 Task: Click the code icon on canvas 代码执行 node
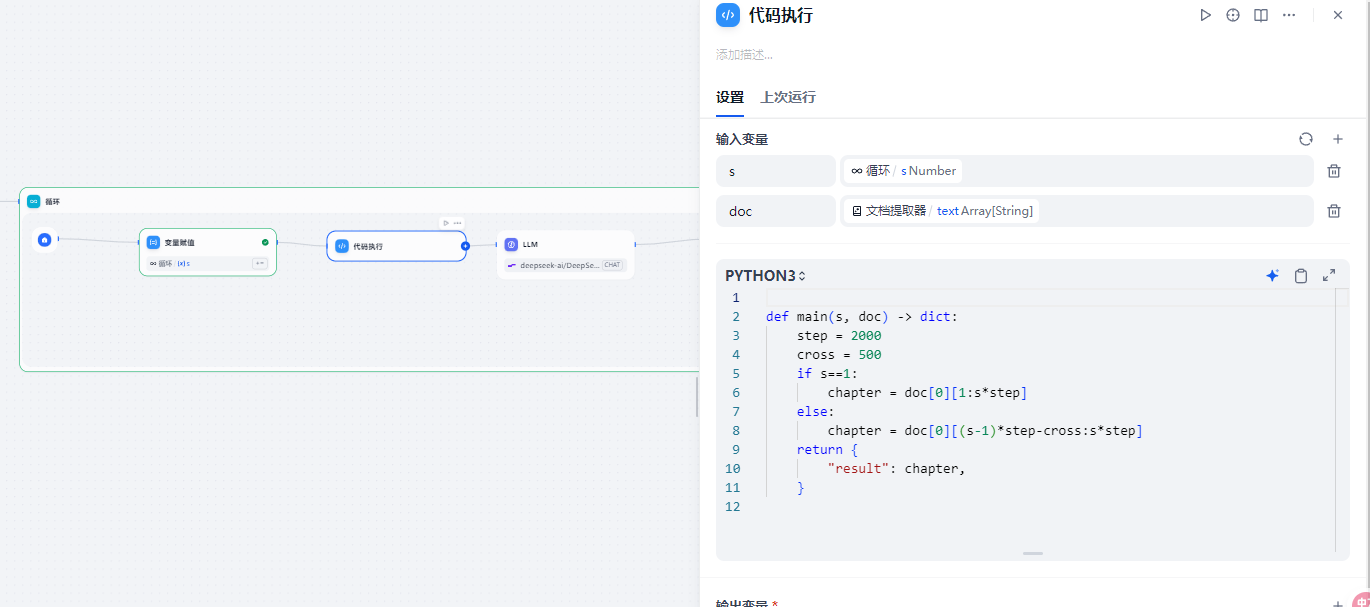[x=342, y=246]
